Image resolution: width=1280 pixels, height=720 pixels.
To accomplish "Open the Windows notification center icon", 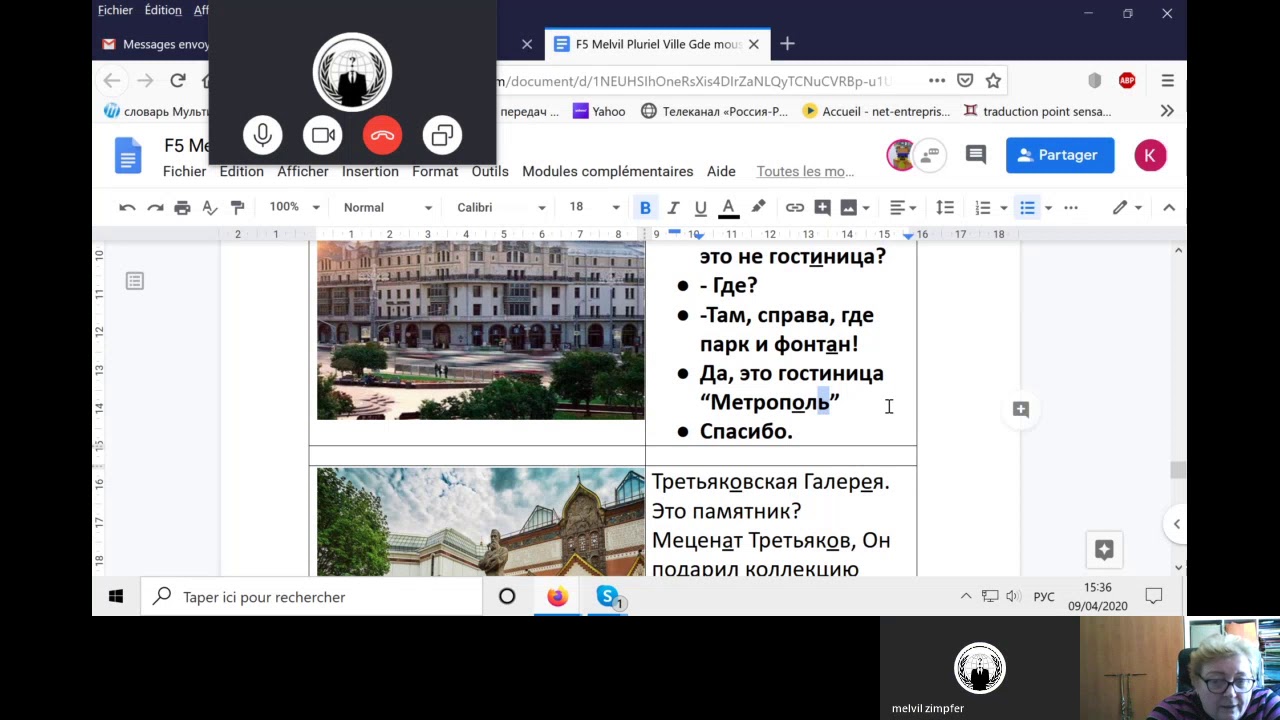I will pos(1154,597).
